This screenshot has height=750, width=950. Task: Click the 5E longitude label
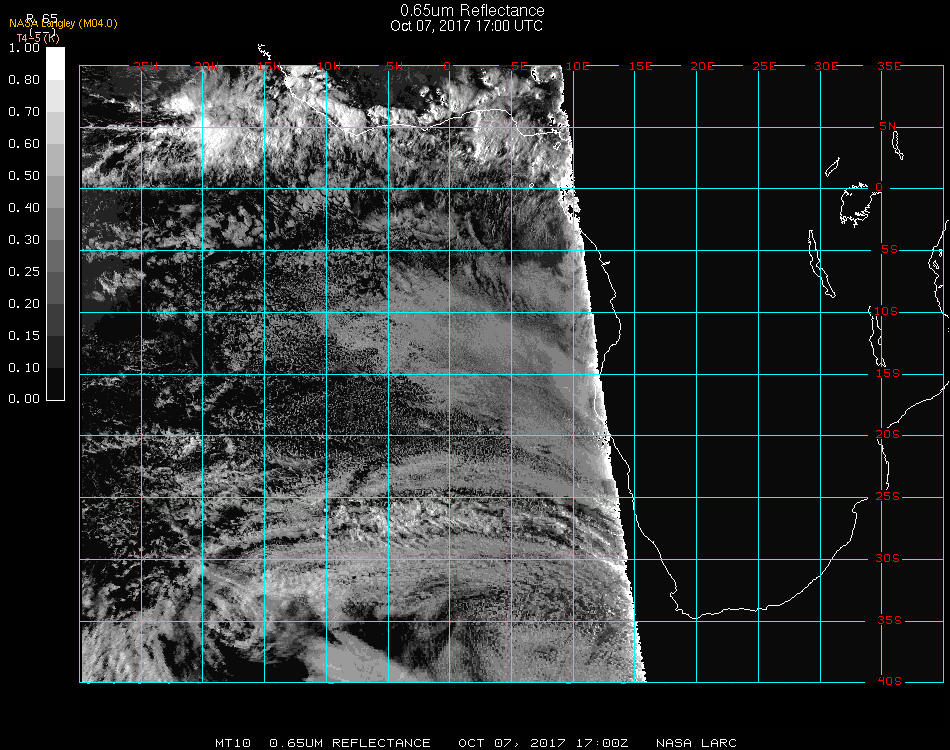point(519,67)
